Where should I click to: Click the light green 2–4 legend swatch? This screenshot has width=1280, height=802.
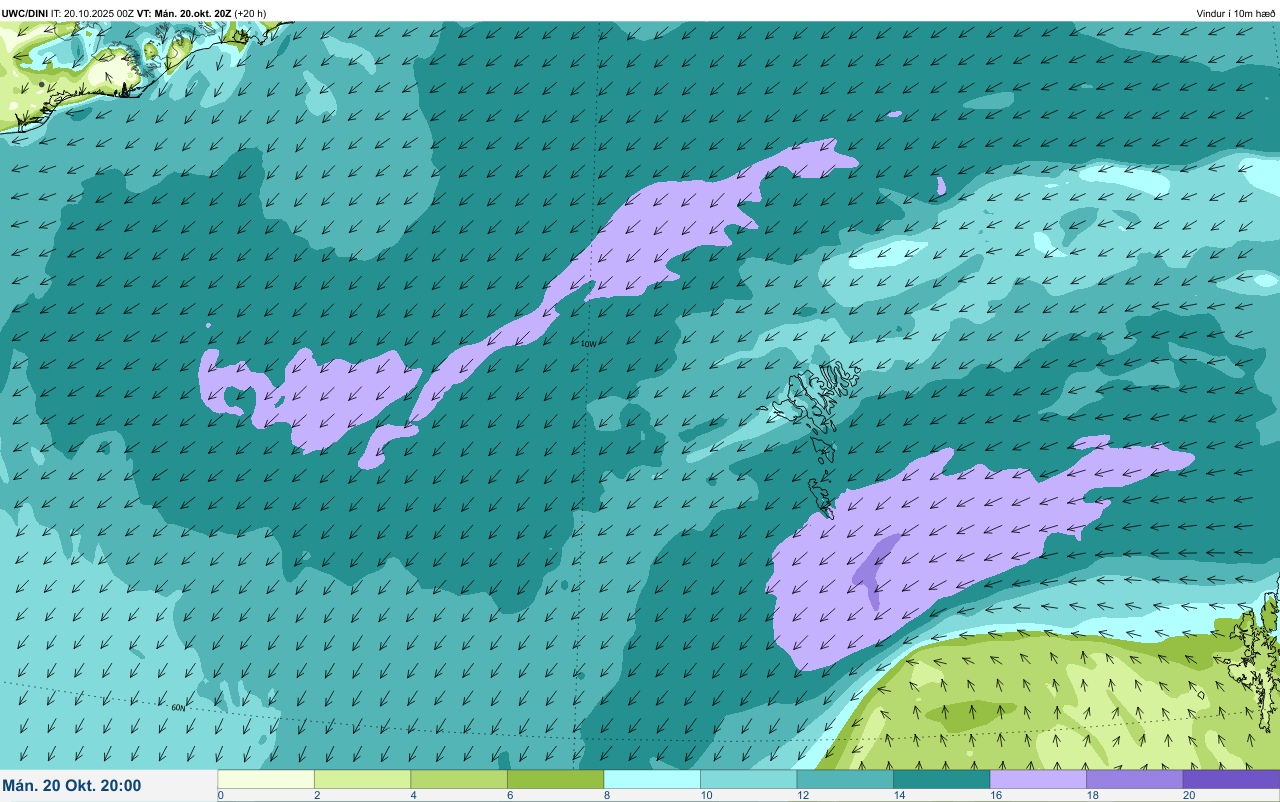(362, 779)
